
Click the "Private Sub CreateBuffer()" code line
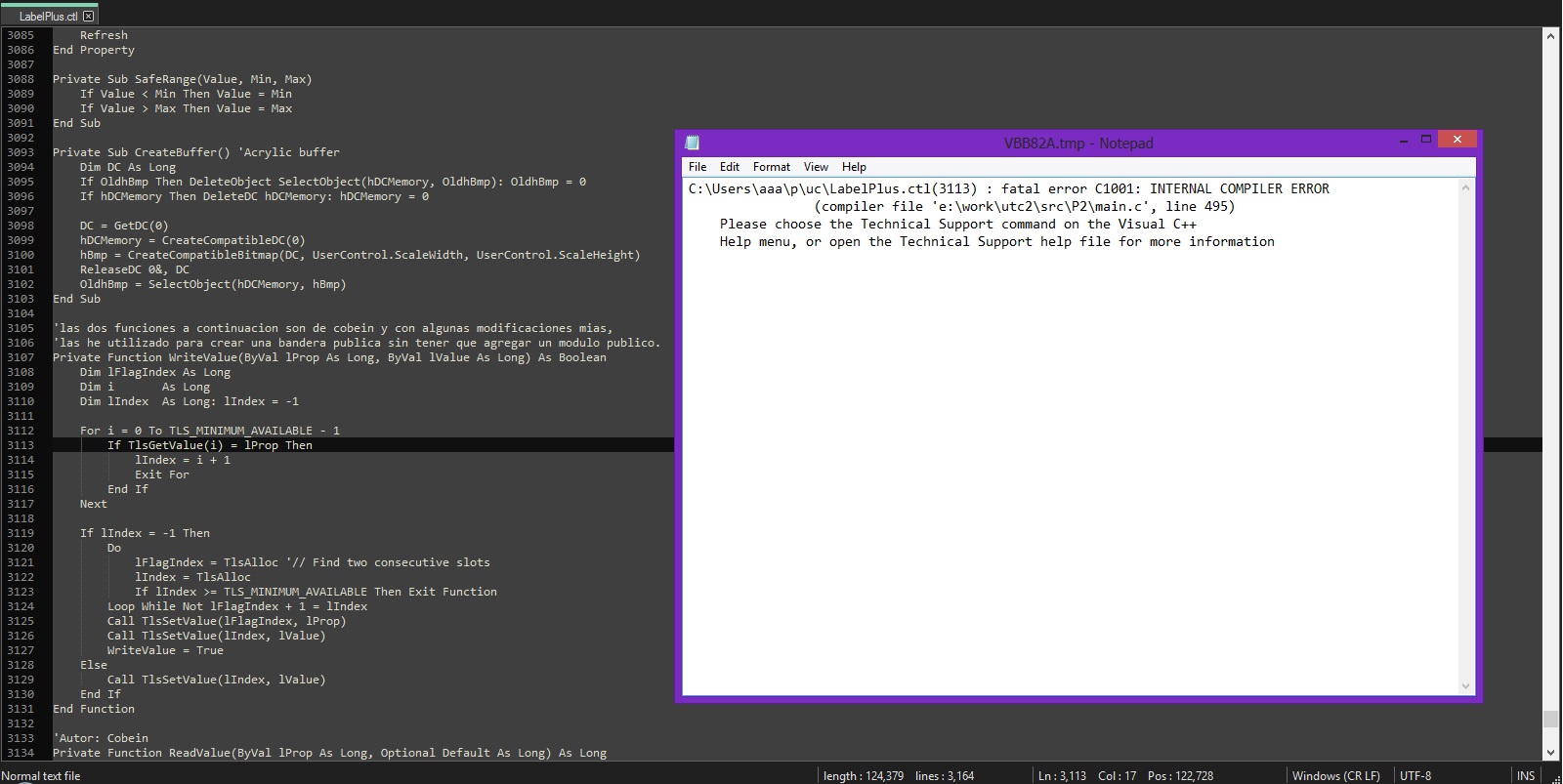point(196,152)
